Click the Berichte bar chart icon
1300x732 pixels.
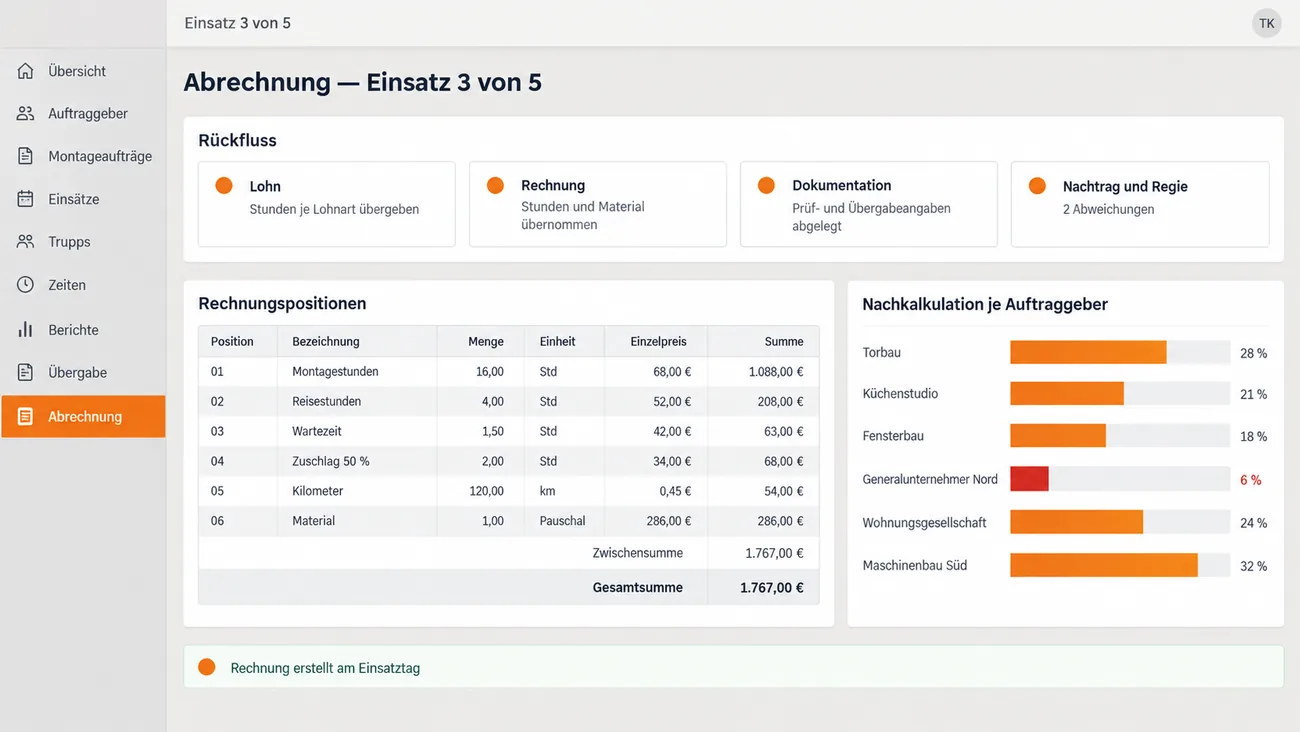(26, 329)
